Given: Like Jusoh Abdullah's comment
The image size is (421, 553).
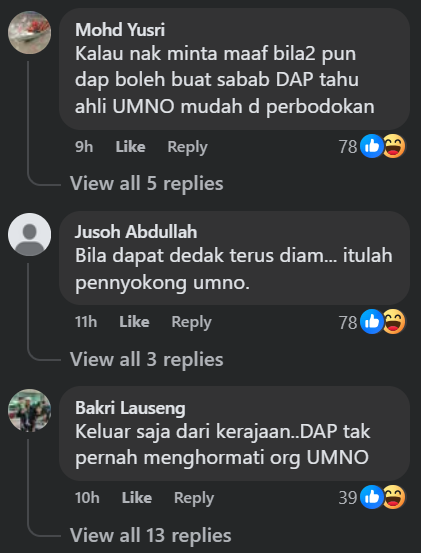Looking at the screenshot, I should click(134, 322).
